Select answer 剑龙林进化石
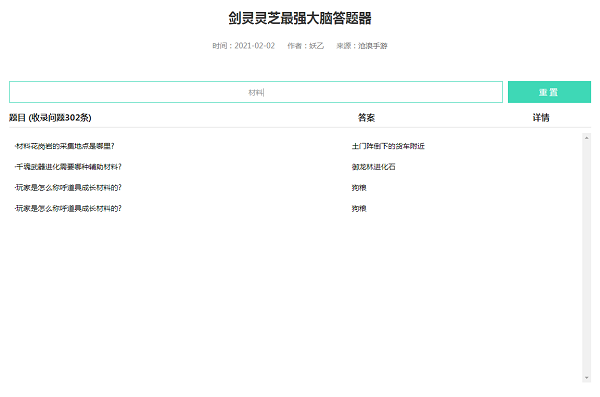600x397 pixels. 373,167
